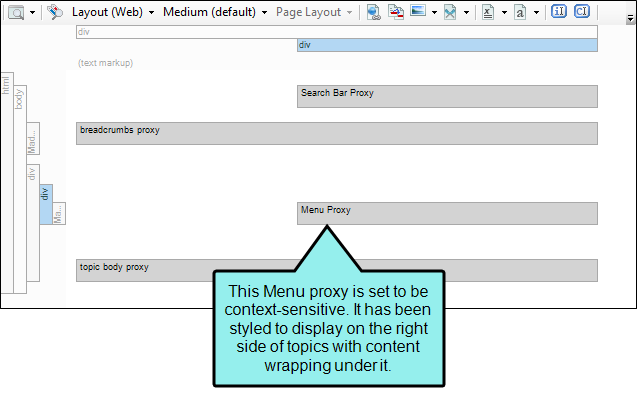The image size is (637, 396).
Task: Click the insert image icon
Action: (x=418, y=11)
